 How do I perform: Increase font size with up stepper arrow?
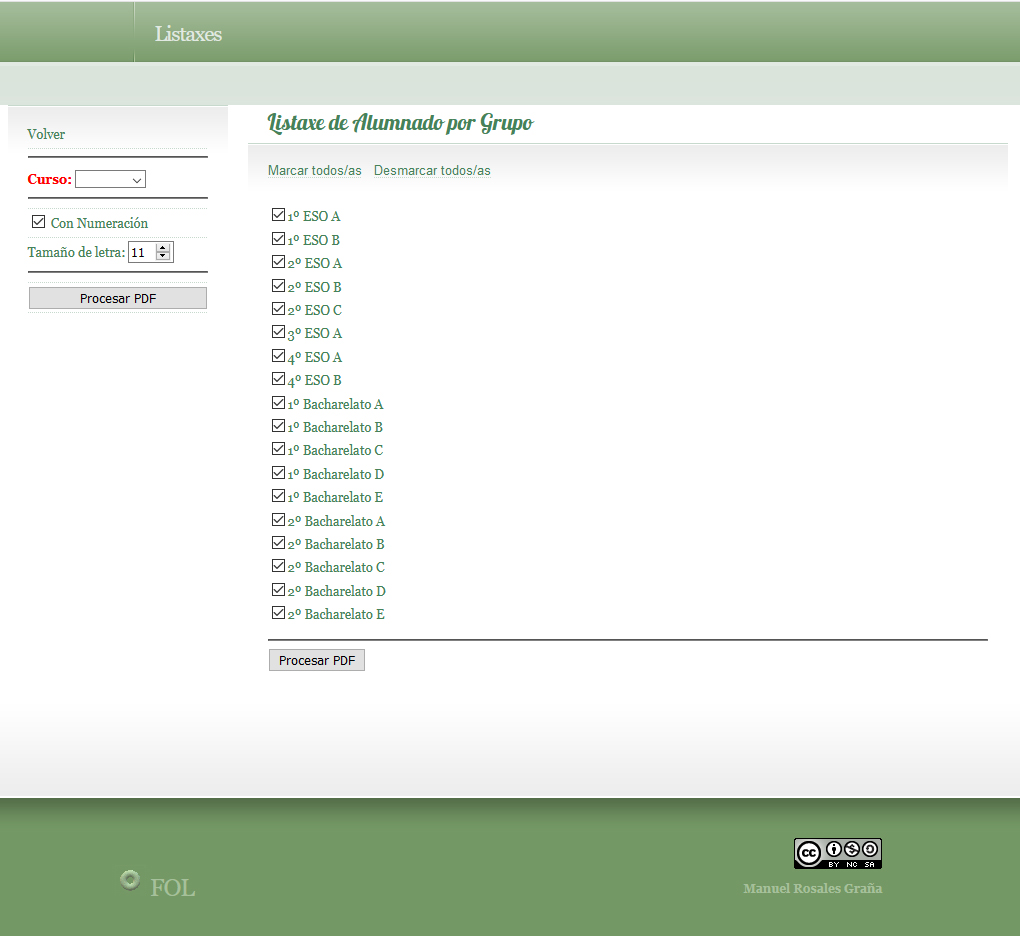point(163,248)
